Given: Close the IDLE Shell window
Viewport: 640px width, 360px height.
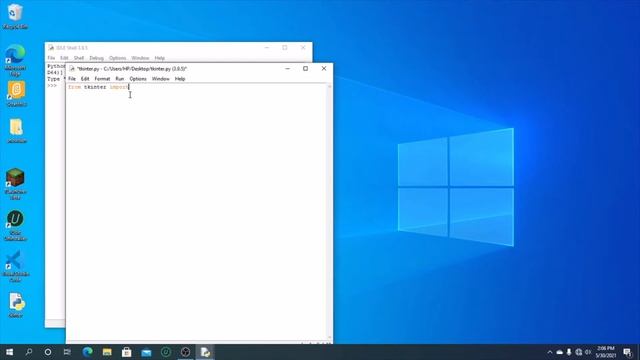Looking at the screenshot, I should point(303,48).
